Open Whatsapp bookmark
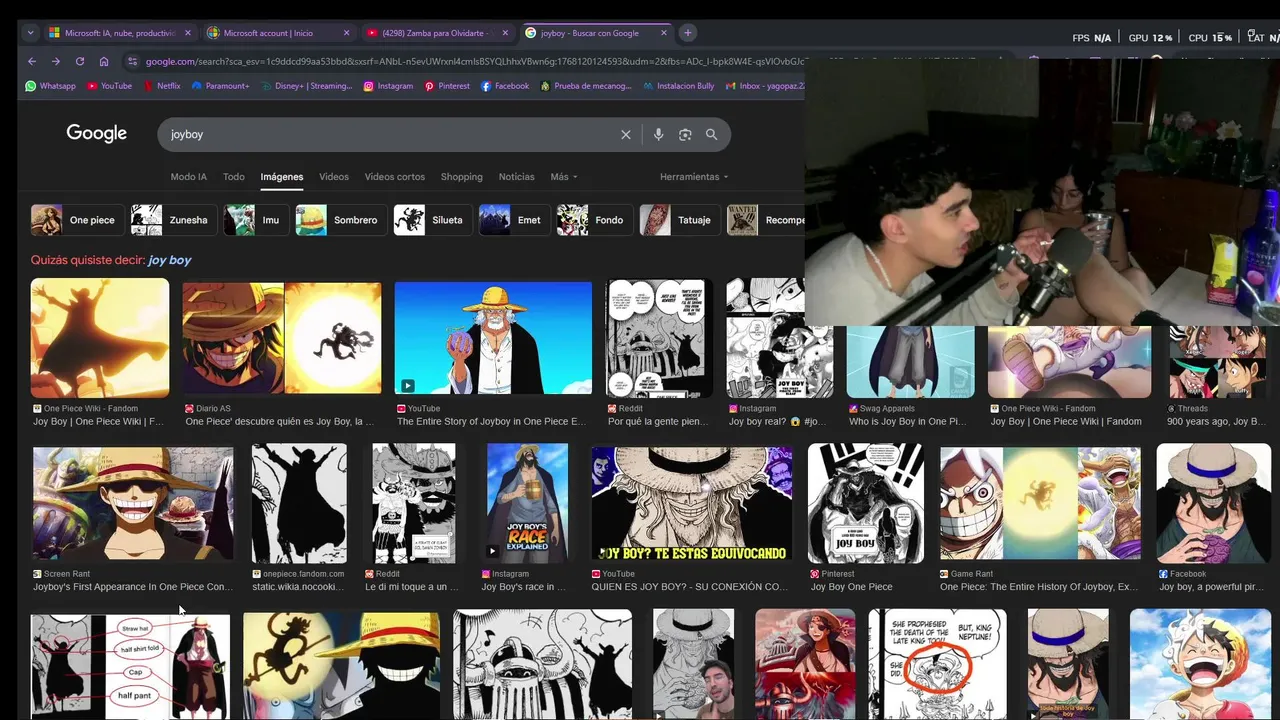The image size is (1280, 720). pyautogui.click(x=50, y=86)
